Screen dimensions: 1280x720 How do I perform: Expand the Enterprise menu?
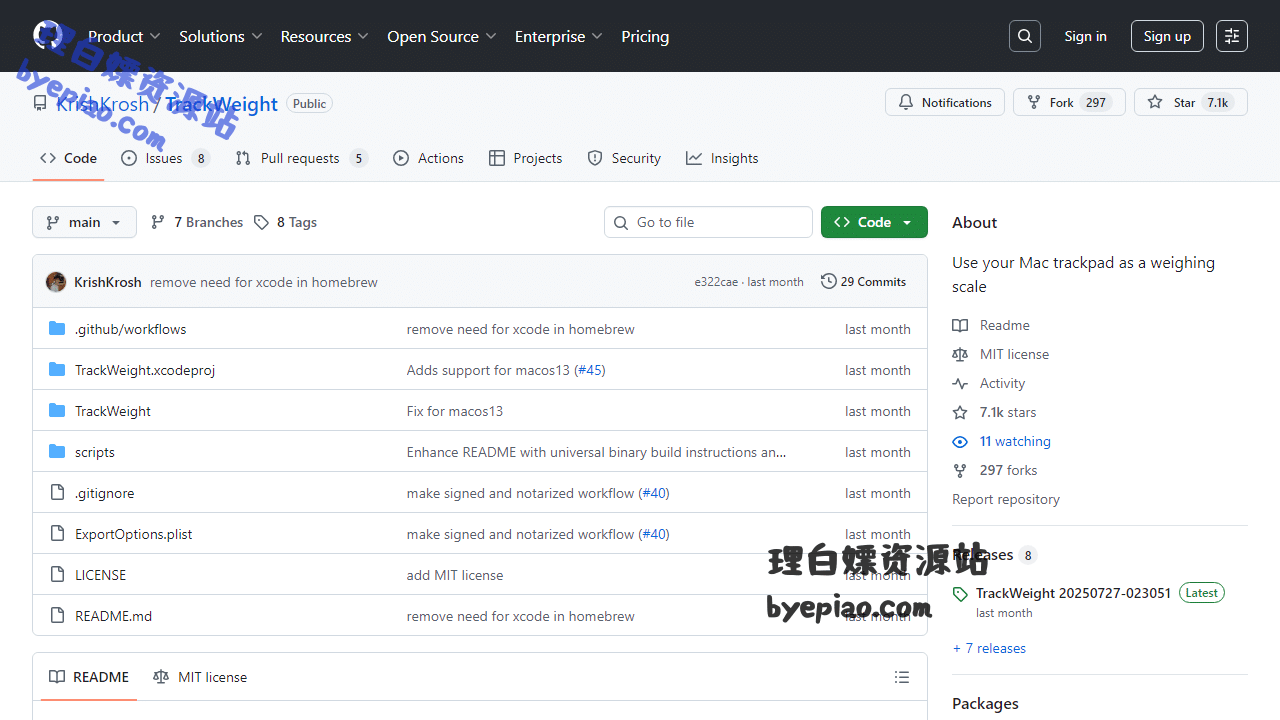[559, 36]
